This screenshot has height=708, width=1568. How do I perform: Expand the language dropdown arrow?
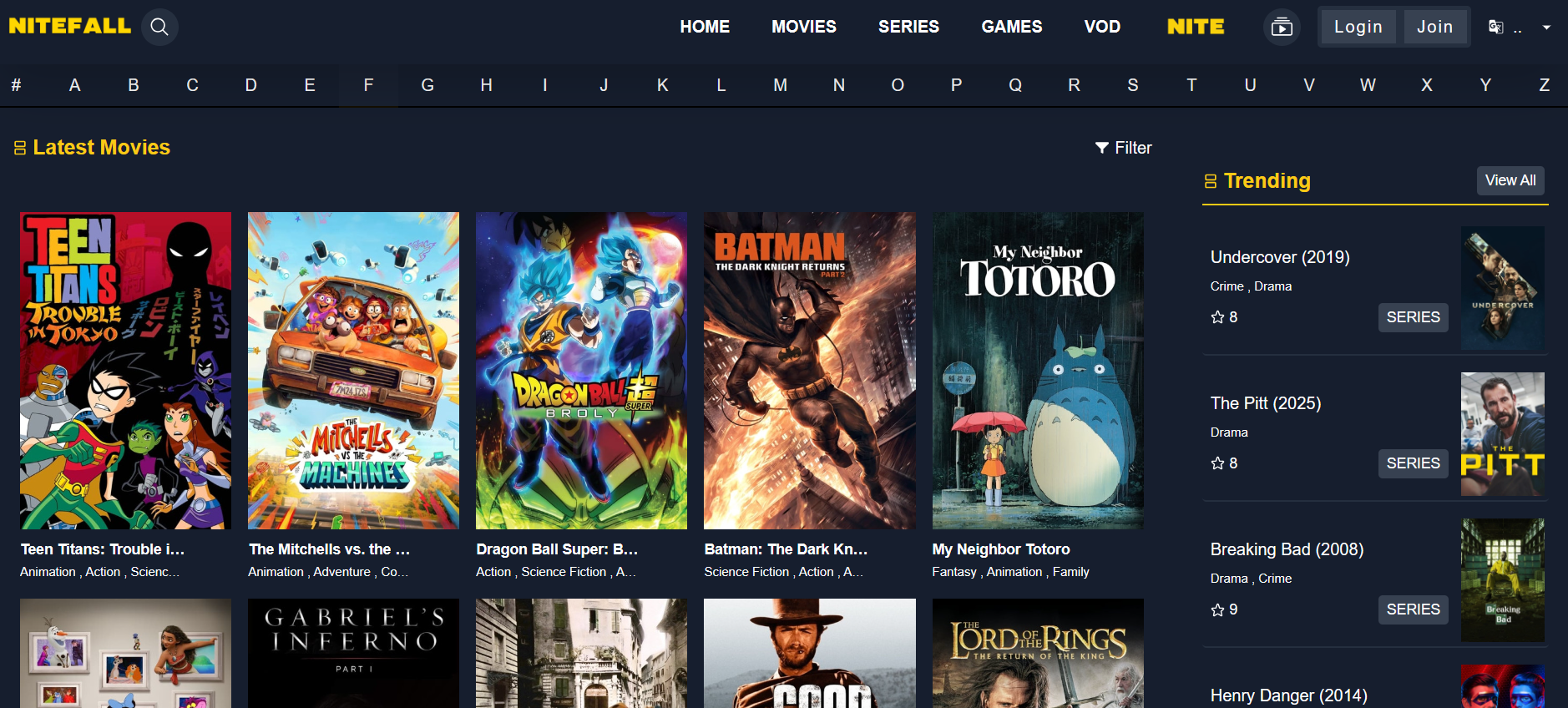pos(1546,28)
